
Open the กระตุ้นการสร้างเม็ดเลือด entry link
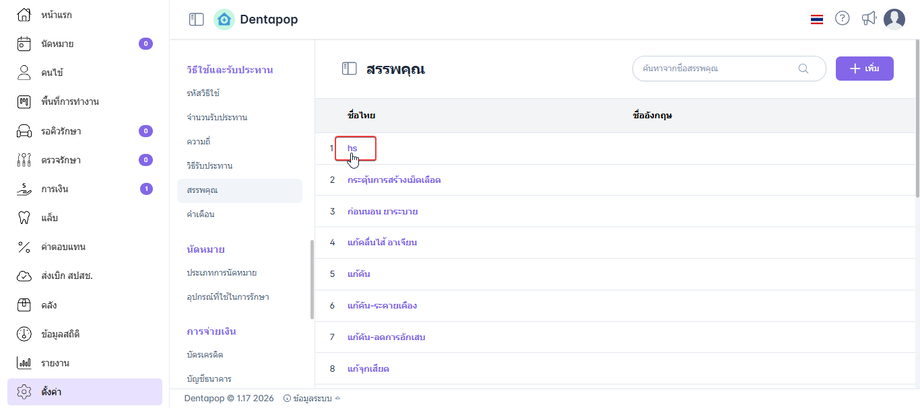[394, 180]
